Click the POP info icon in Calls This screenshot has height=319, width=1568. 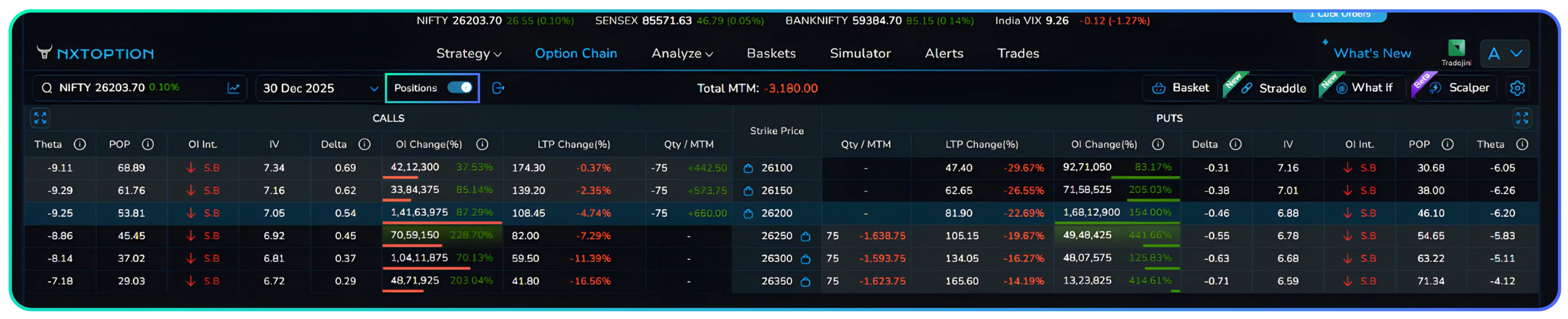[148, 144]
